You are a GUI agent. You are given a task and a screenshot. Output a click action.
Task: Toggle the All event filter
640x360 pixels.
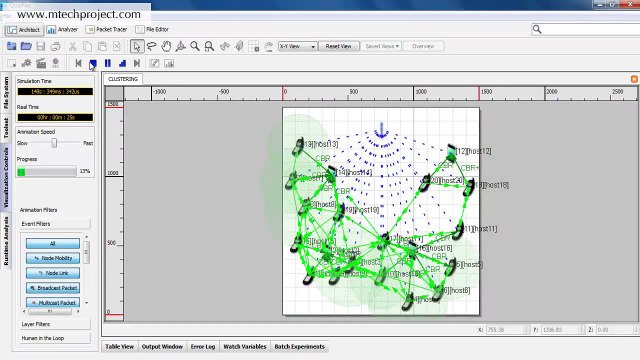pyautogui.click(x=53, y=243)
